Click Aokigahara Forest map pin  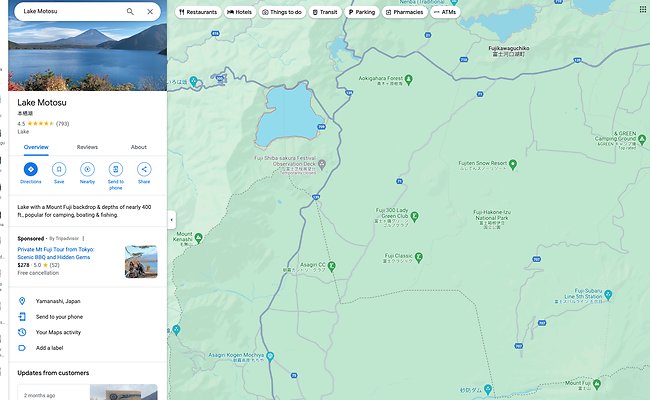coord(408,79)
